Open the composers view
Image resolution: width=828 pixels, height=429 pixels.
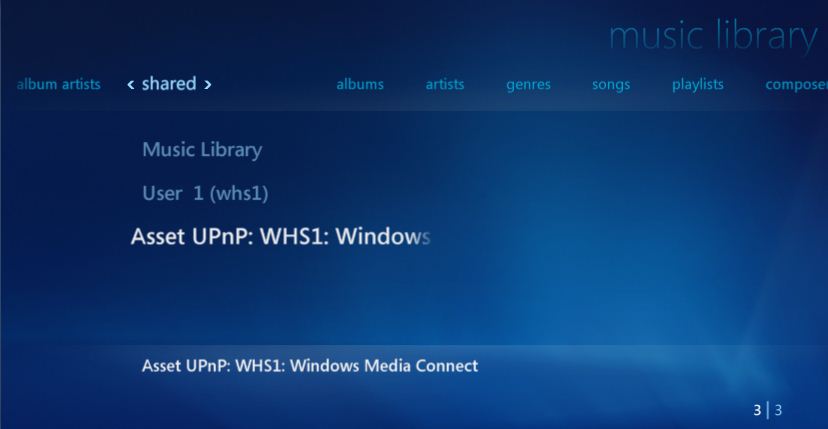(796, 85)
